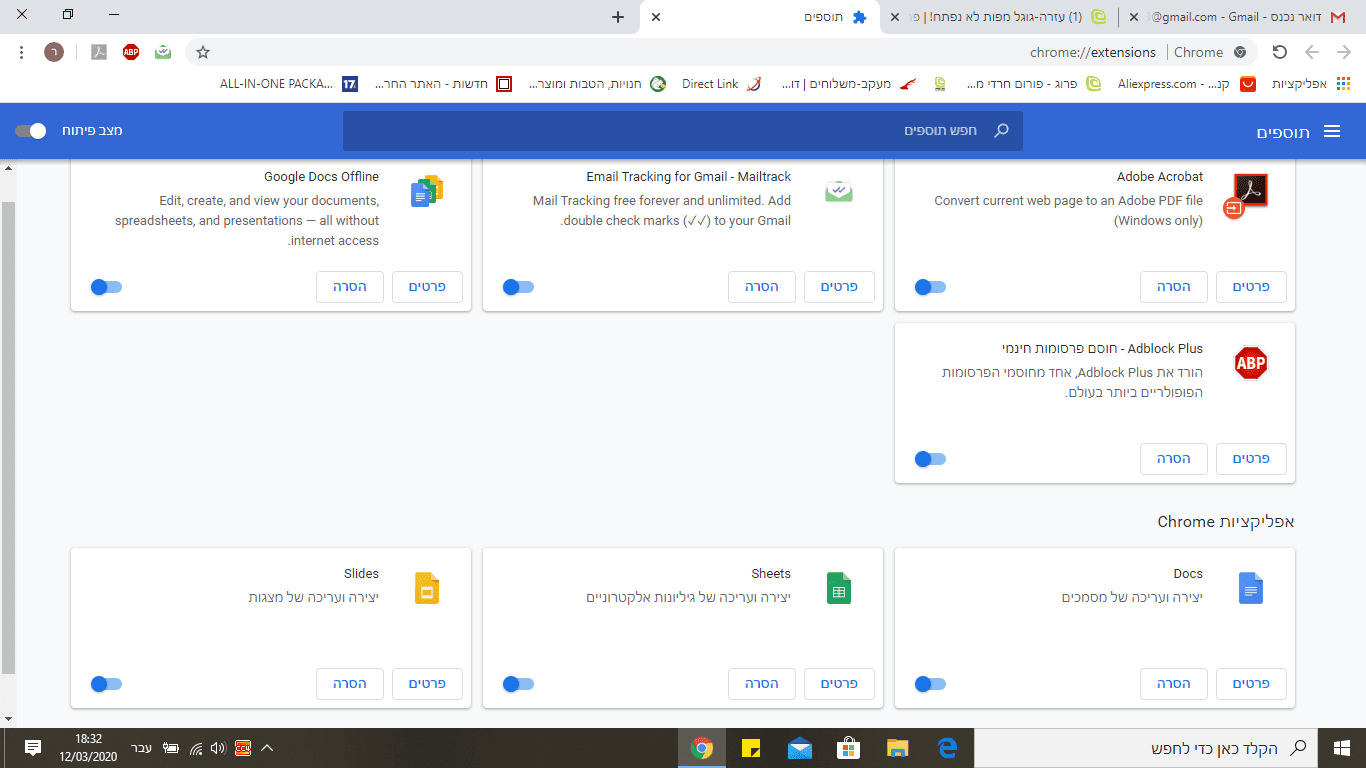
Task: Click the Adobe Acrobat extension card icon
Action: (x=1246, y=194)
